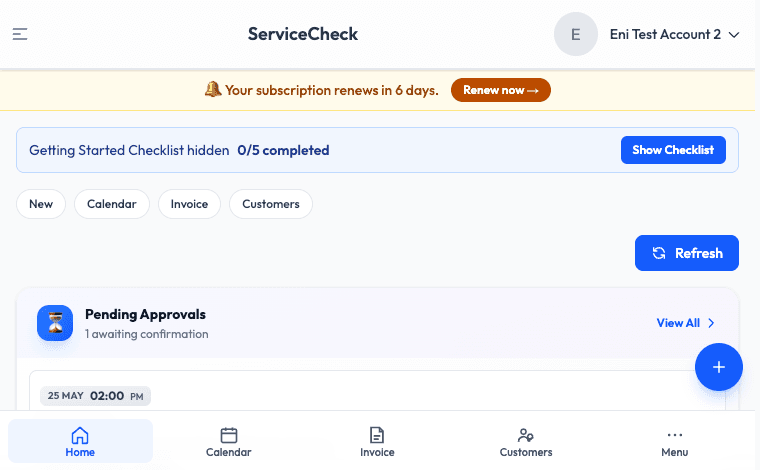760x470 pixels.
Task: Expand the Eni Test Account 2 dropdown
Action: (x=674, y=34)
